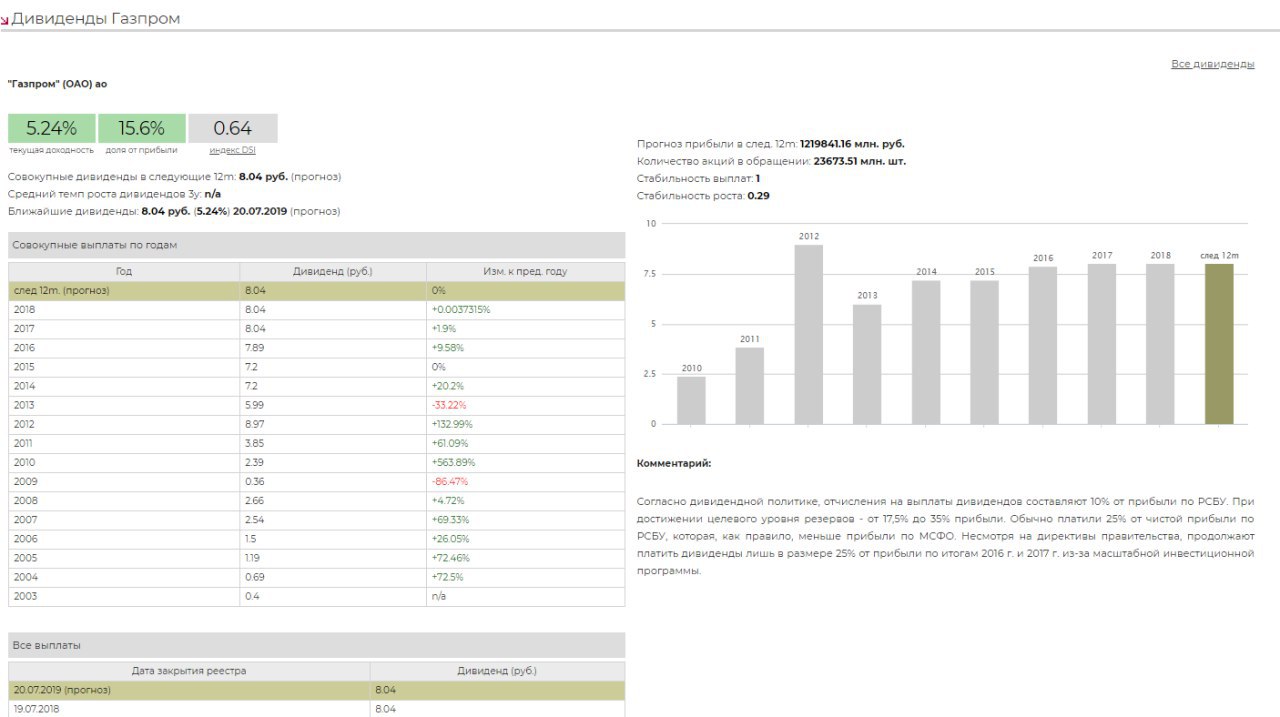
Task: Click the 2010 bar in the chart
Action: (691, 400)
